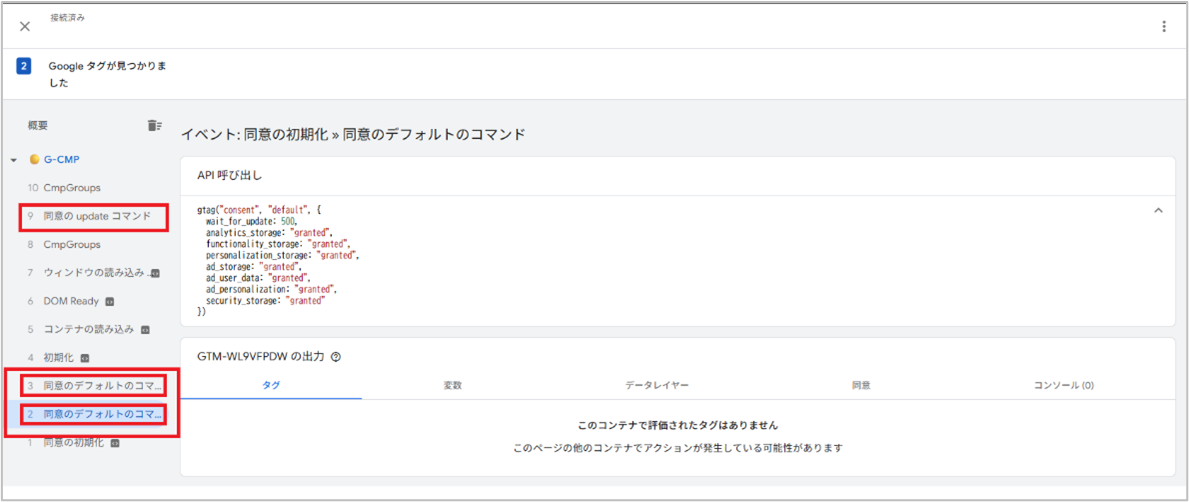Clear the event list with the delete-lines icon

click(154, 125)
